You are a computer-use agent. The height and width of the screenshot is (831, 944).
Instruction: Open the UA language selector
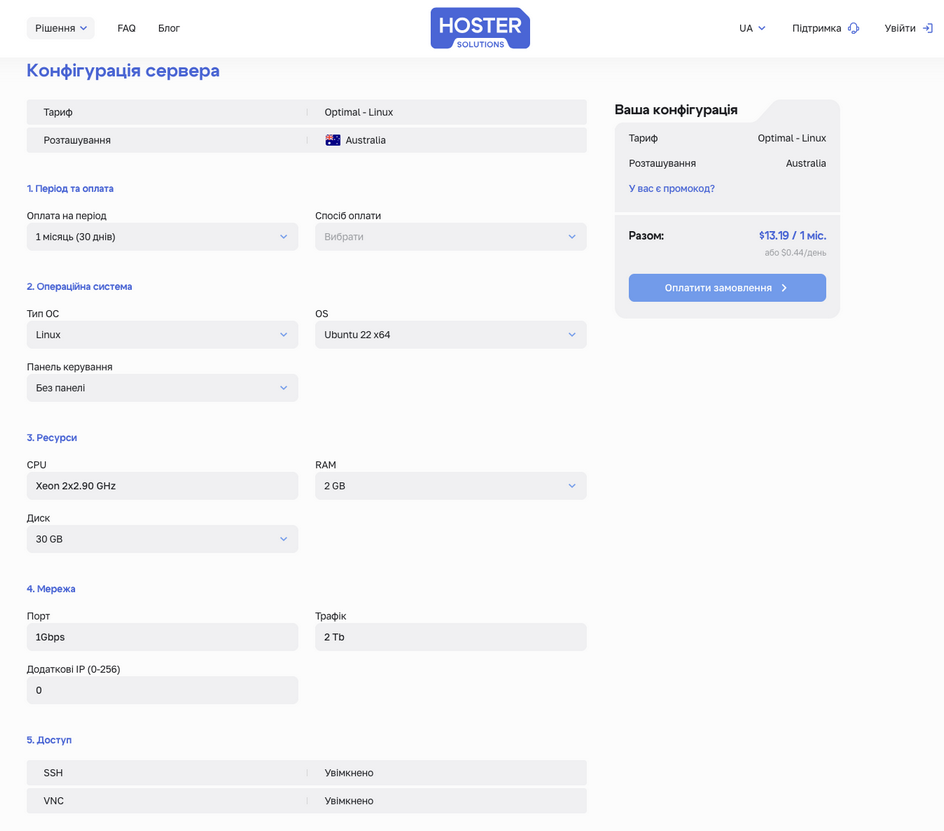[x=752, y=28]
